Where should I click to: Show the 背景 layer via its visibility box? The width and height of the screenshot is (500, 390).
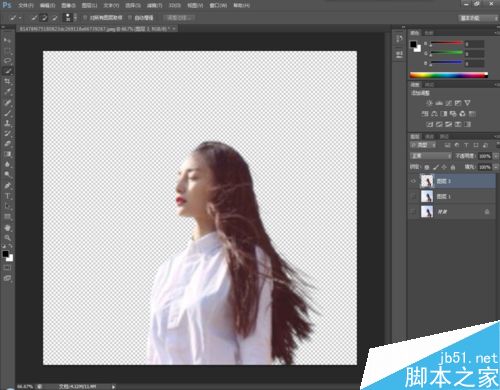(x=413, y=212)
